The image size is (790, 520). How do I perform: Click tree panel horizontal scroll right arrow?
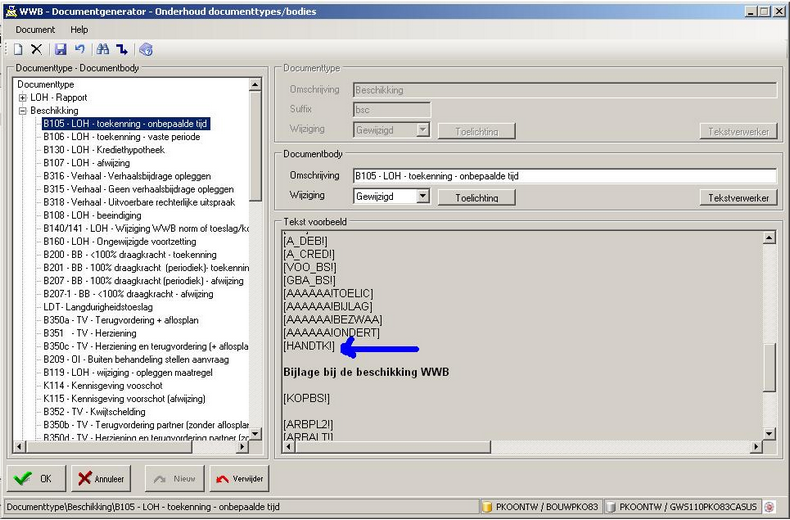(243, 446)
